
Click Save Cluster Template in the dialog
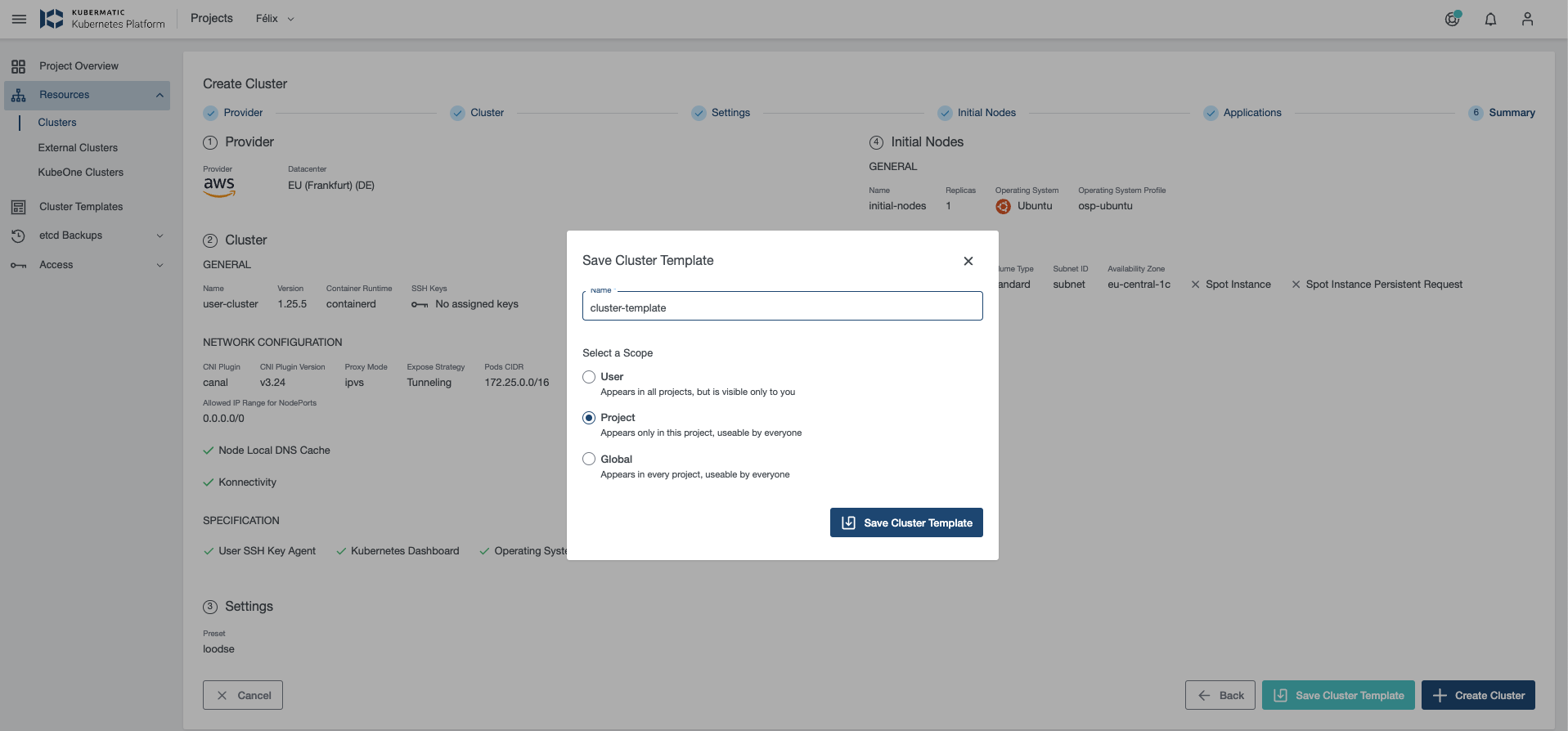coord(906,522)
